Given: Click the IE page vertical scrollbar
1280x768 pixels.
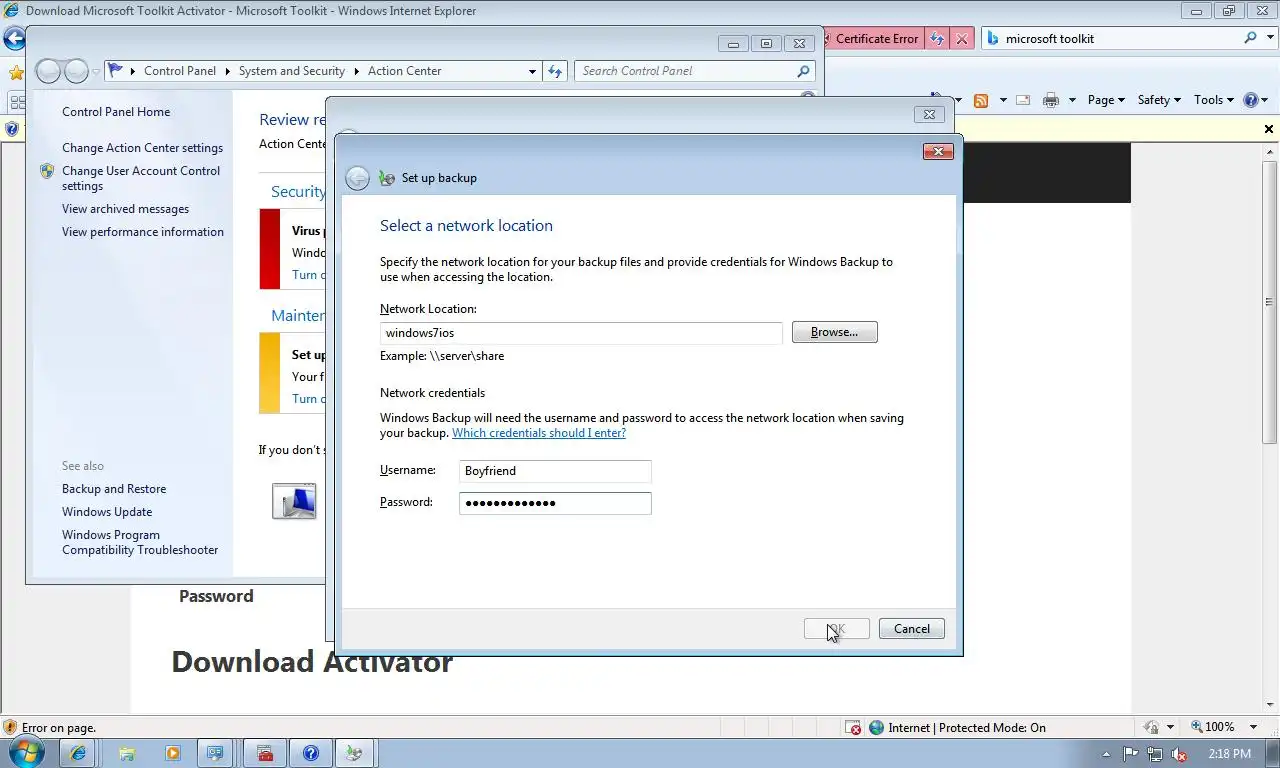Looking at the screenshot, I should [x=1270, y=300].
